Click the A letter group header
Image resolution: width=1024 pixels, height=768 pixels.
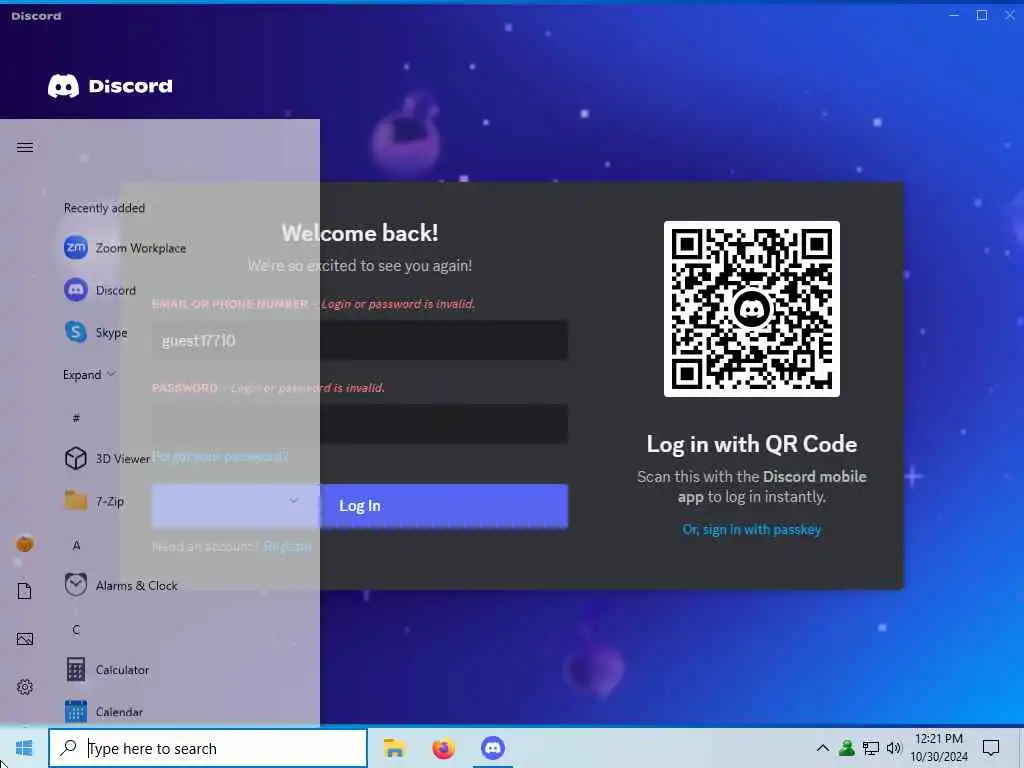click(x=76, y=545)
